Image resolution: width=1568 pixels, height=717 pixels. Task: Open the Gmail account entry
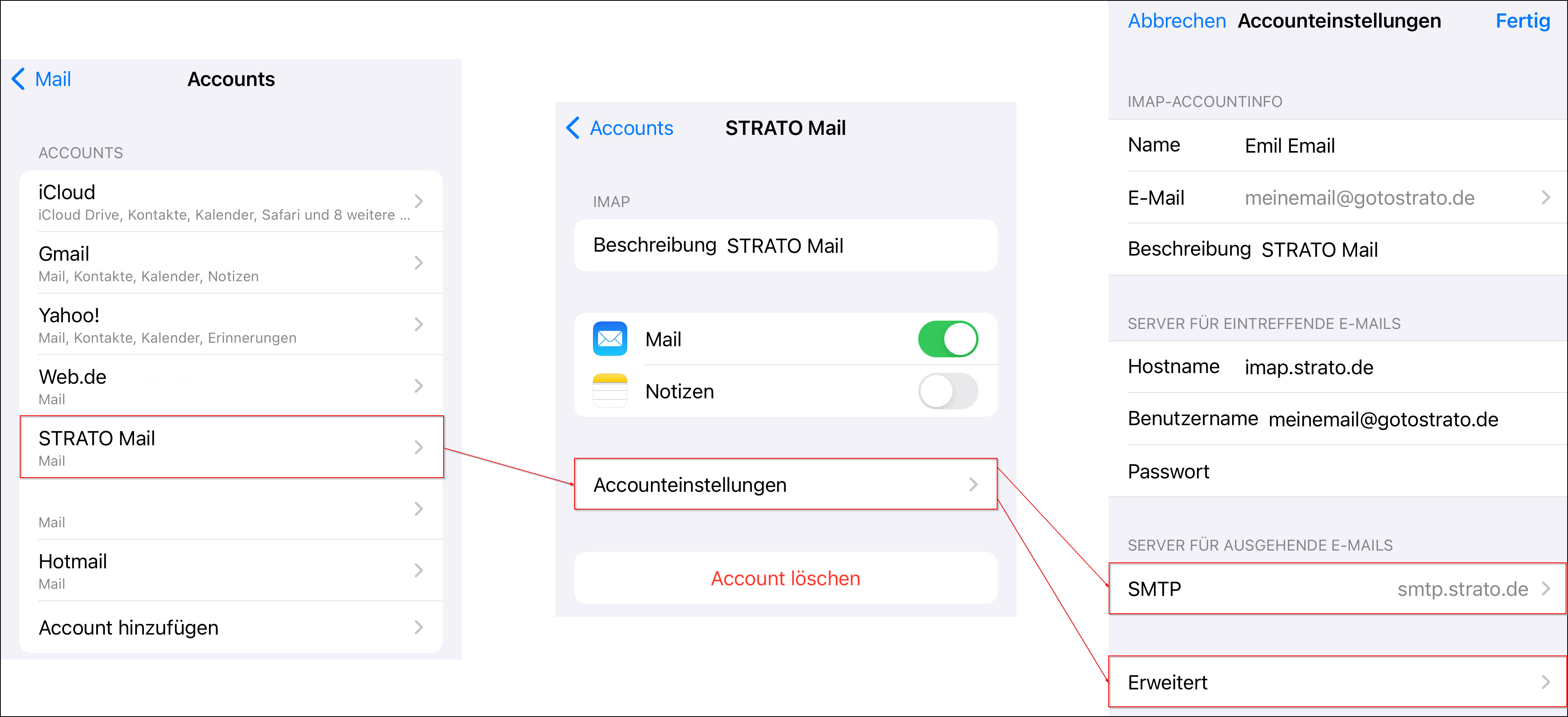pos(231,263)
